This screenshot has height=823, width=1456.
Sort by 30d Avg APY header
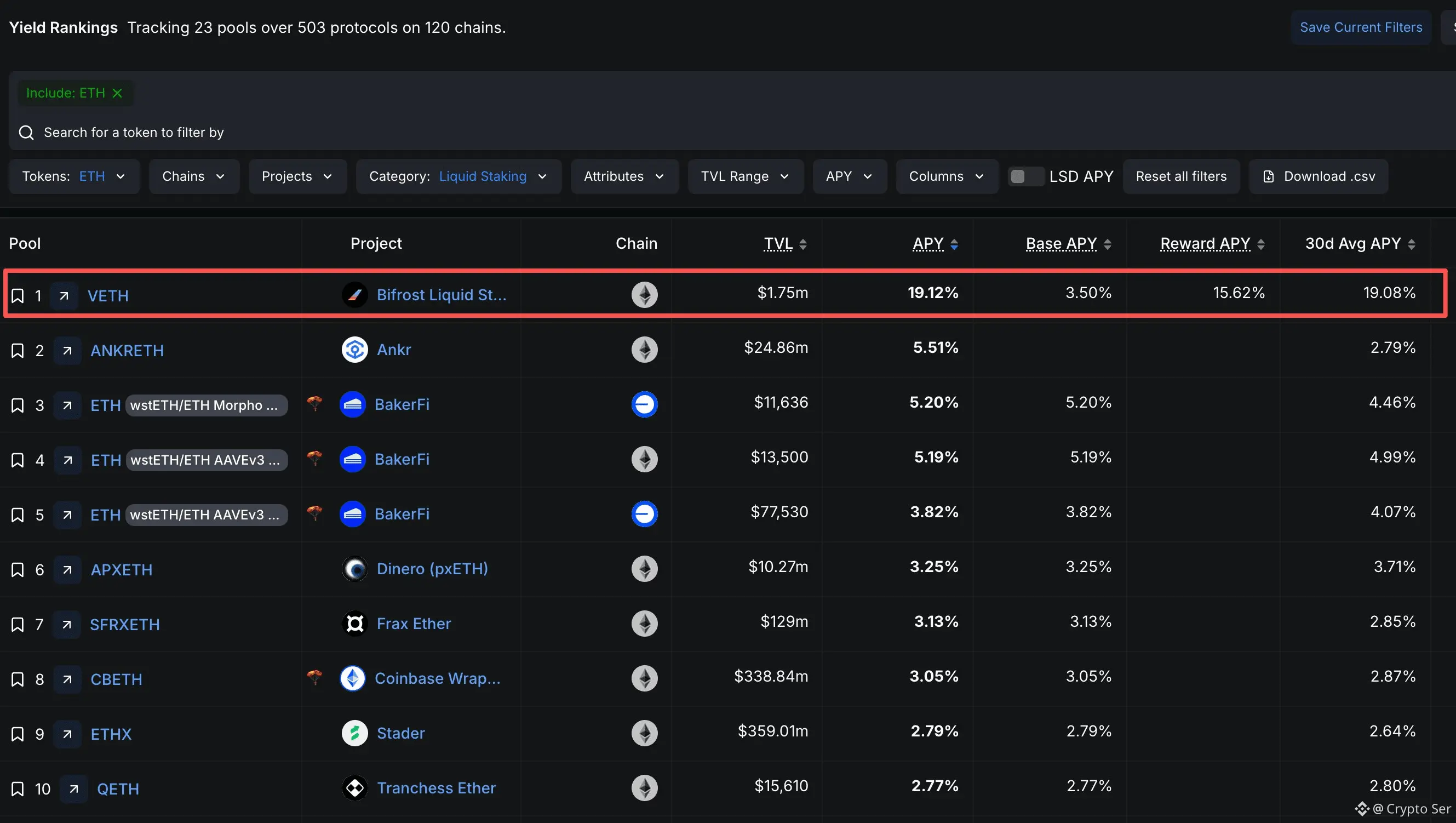point(1359,244)
